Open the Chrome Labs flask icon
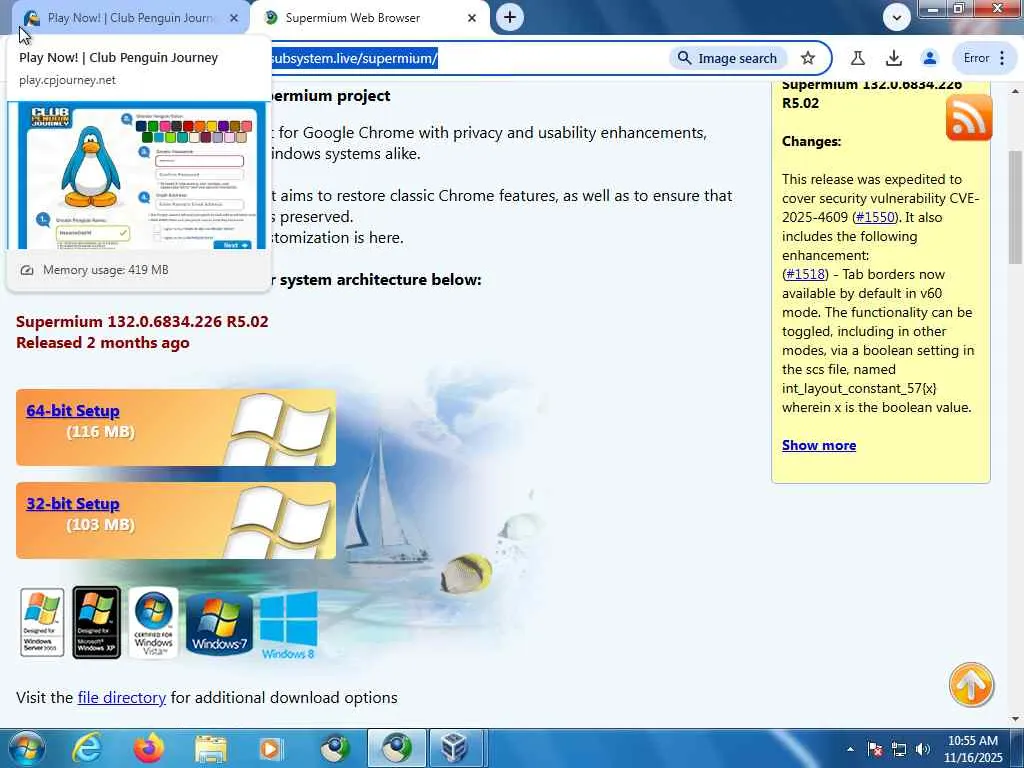Viewport: 1024px width, 768px height. (x=857, y=58)
